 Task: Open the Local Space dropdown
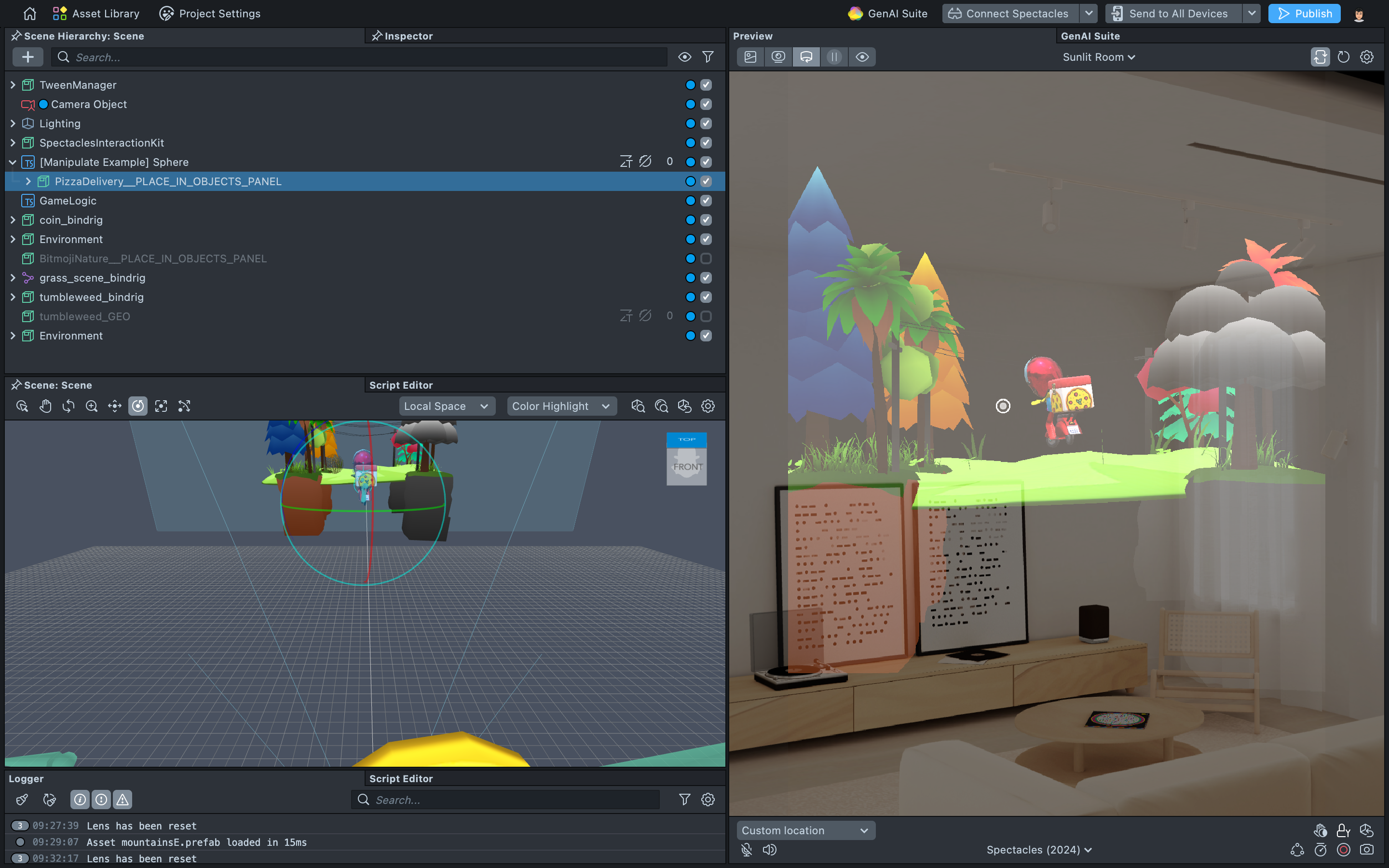(446, 407)
